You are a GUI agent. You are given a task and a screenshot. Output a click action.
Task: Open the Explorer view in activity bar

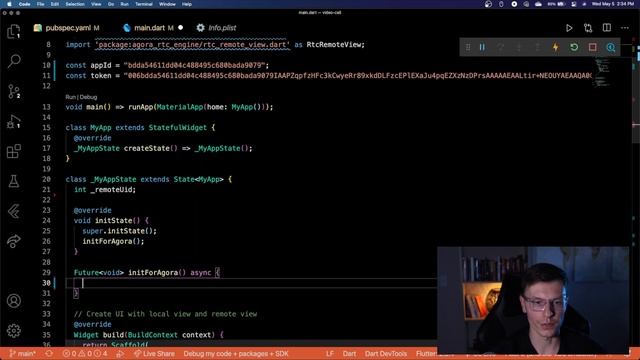point(14,31)
